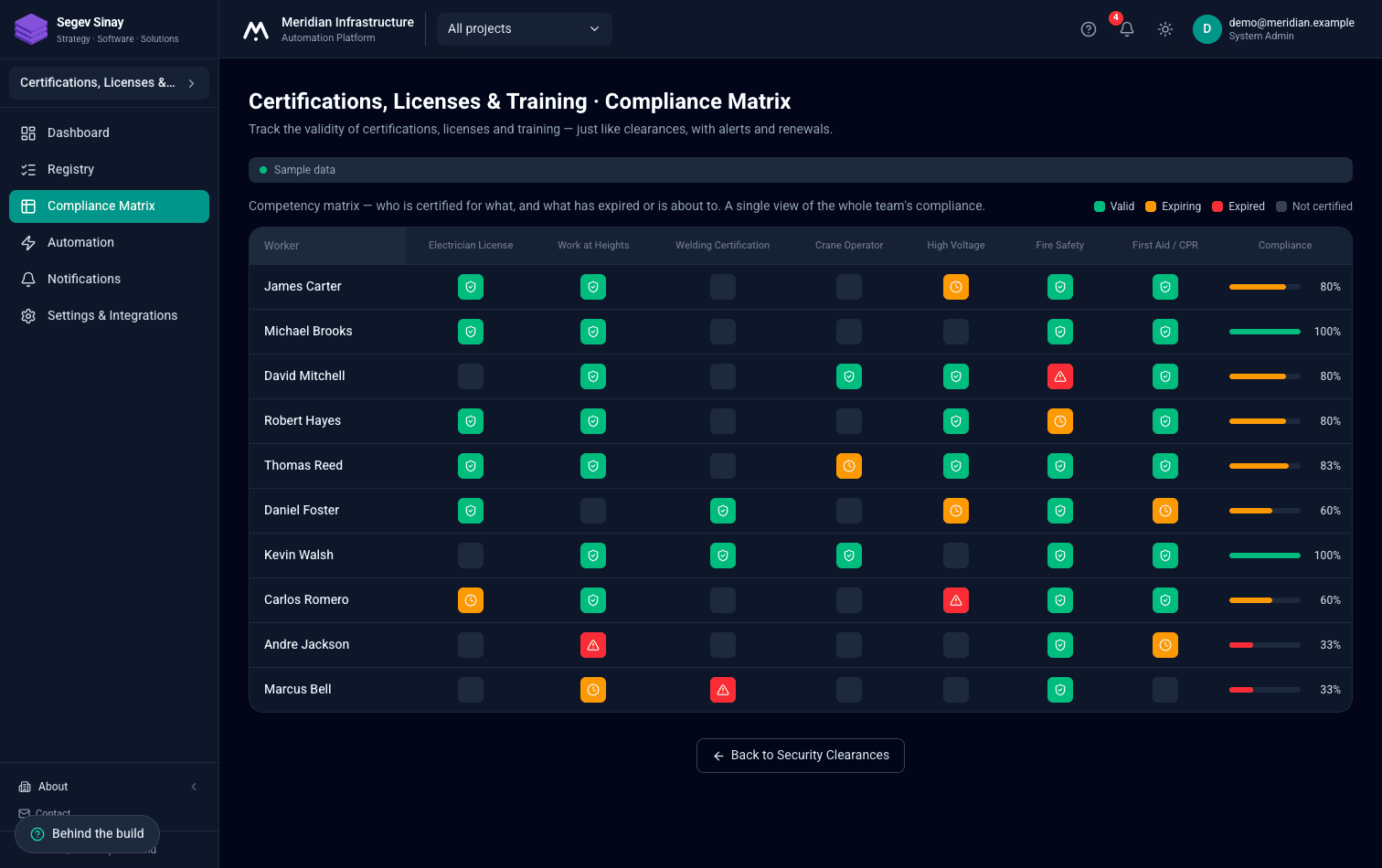Click Carlos Romero's expiring Electrician License icon
The height and width of the screenshot is (868, 1382).
tap(471, 600)
